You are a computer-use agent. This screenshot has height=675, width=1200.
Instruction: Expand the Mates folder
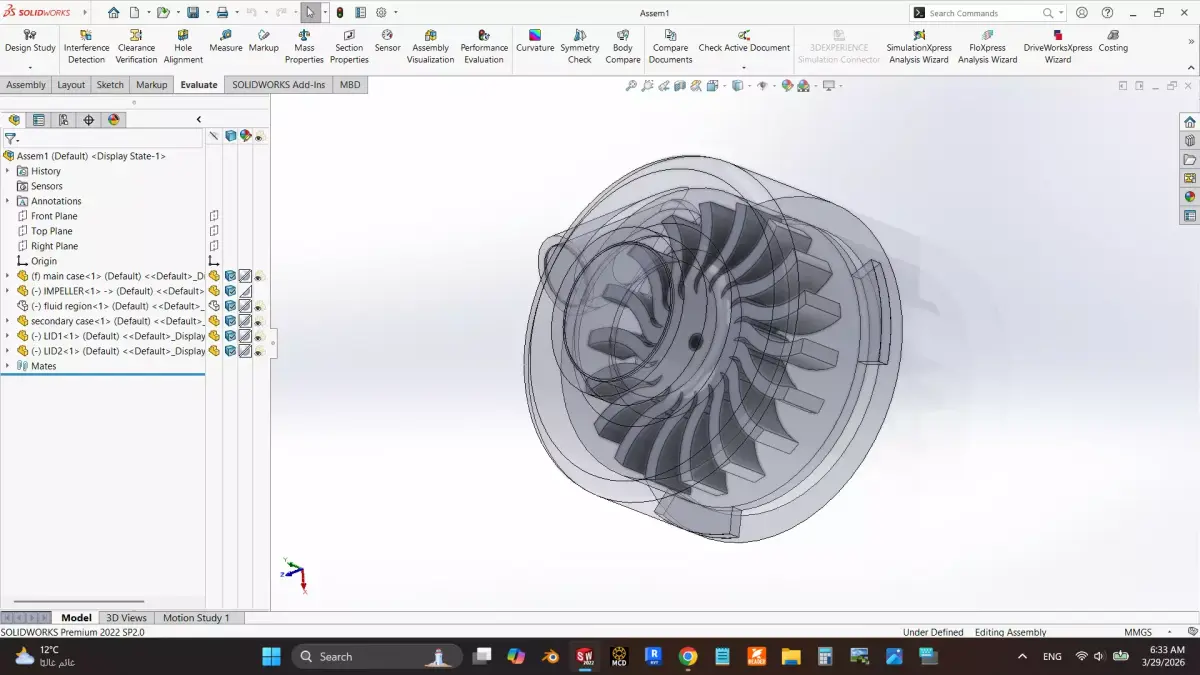pos(7,366)
